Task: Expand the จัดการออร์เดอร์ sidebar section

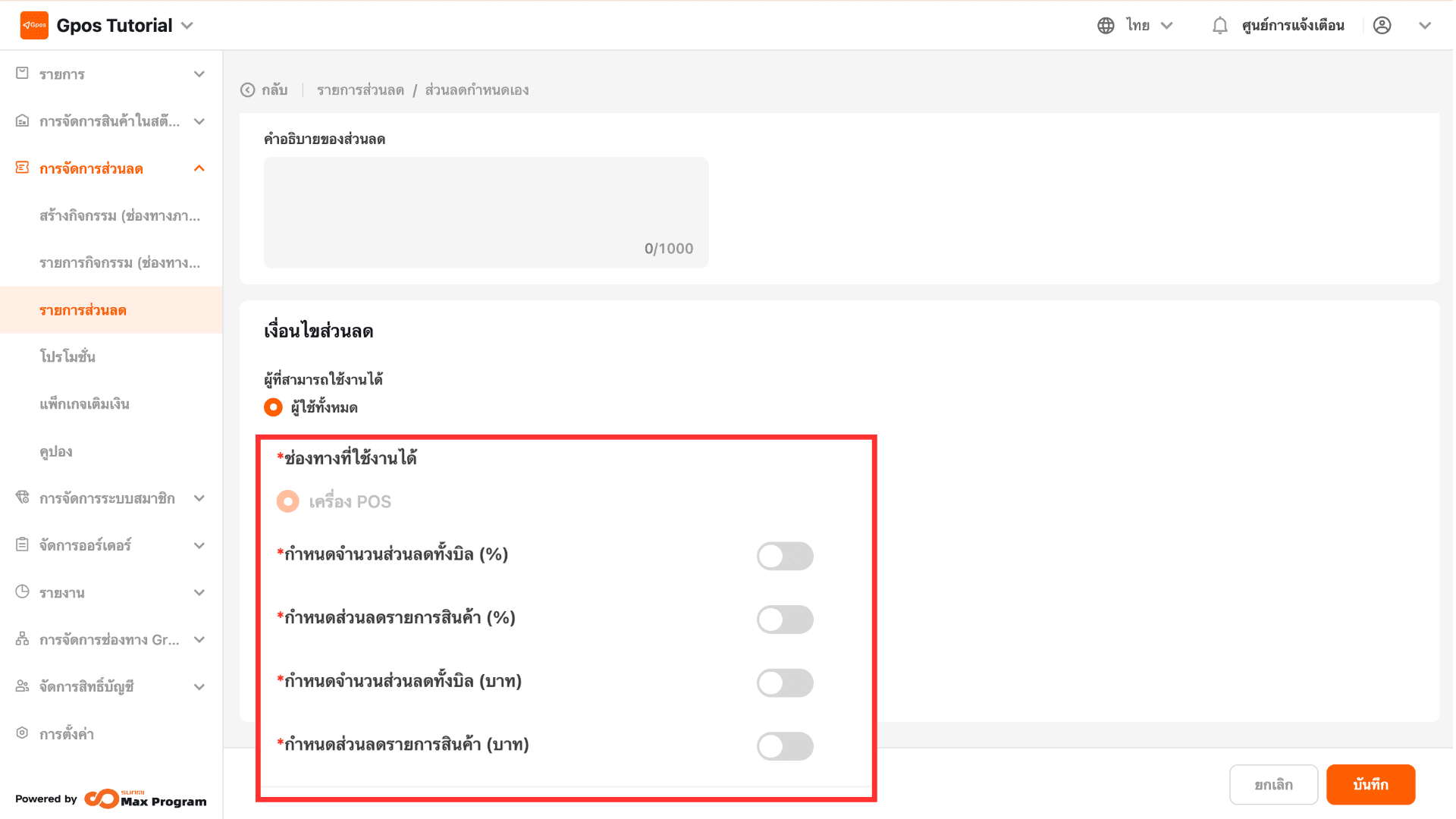Action: (199, 545)
